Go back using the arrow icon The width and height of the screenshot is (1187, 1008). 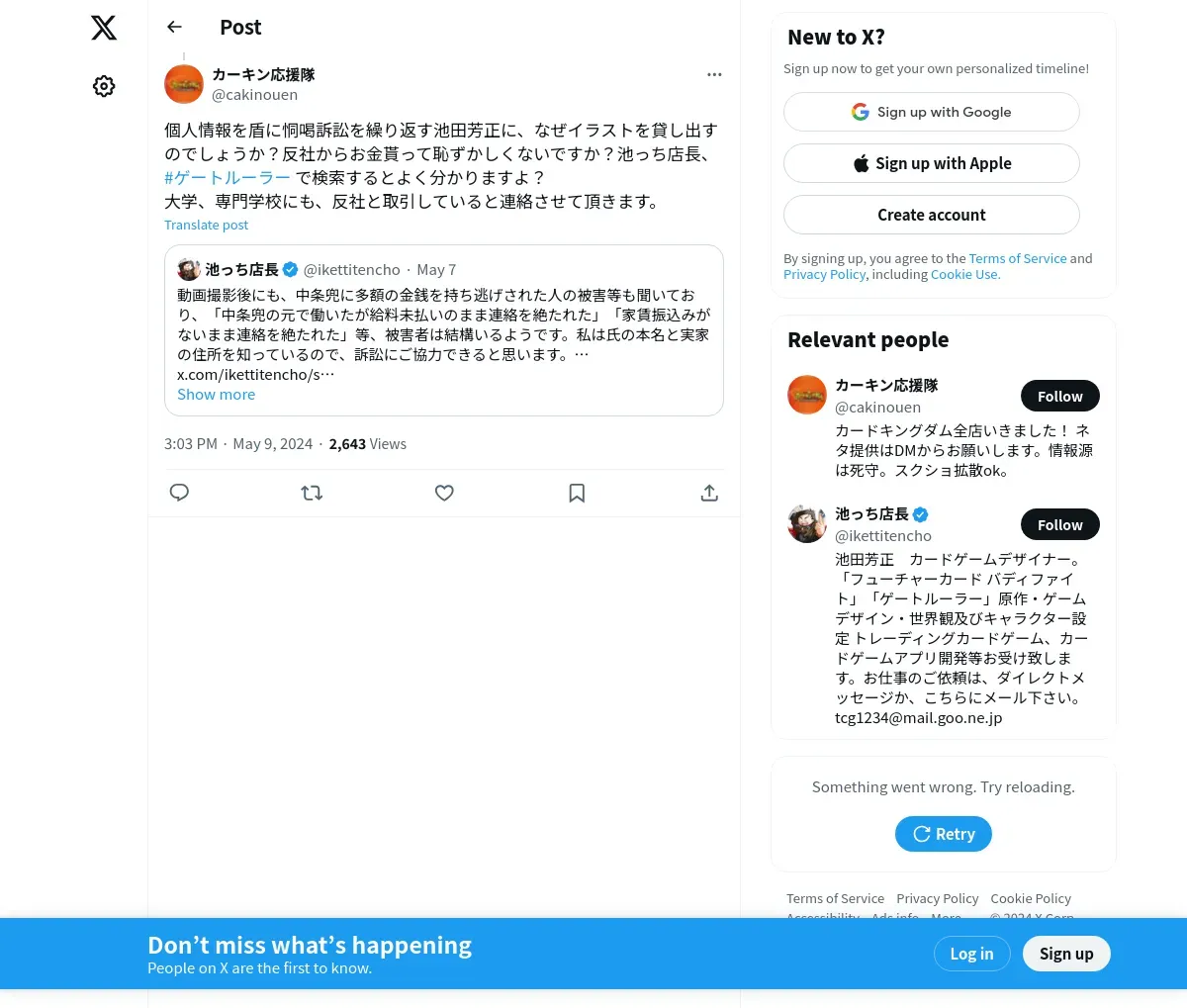[x=175, y=27]
